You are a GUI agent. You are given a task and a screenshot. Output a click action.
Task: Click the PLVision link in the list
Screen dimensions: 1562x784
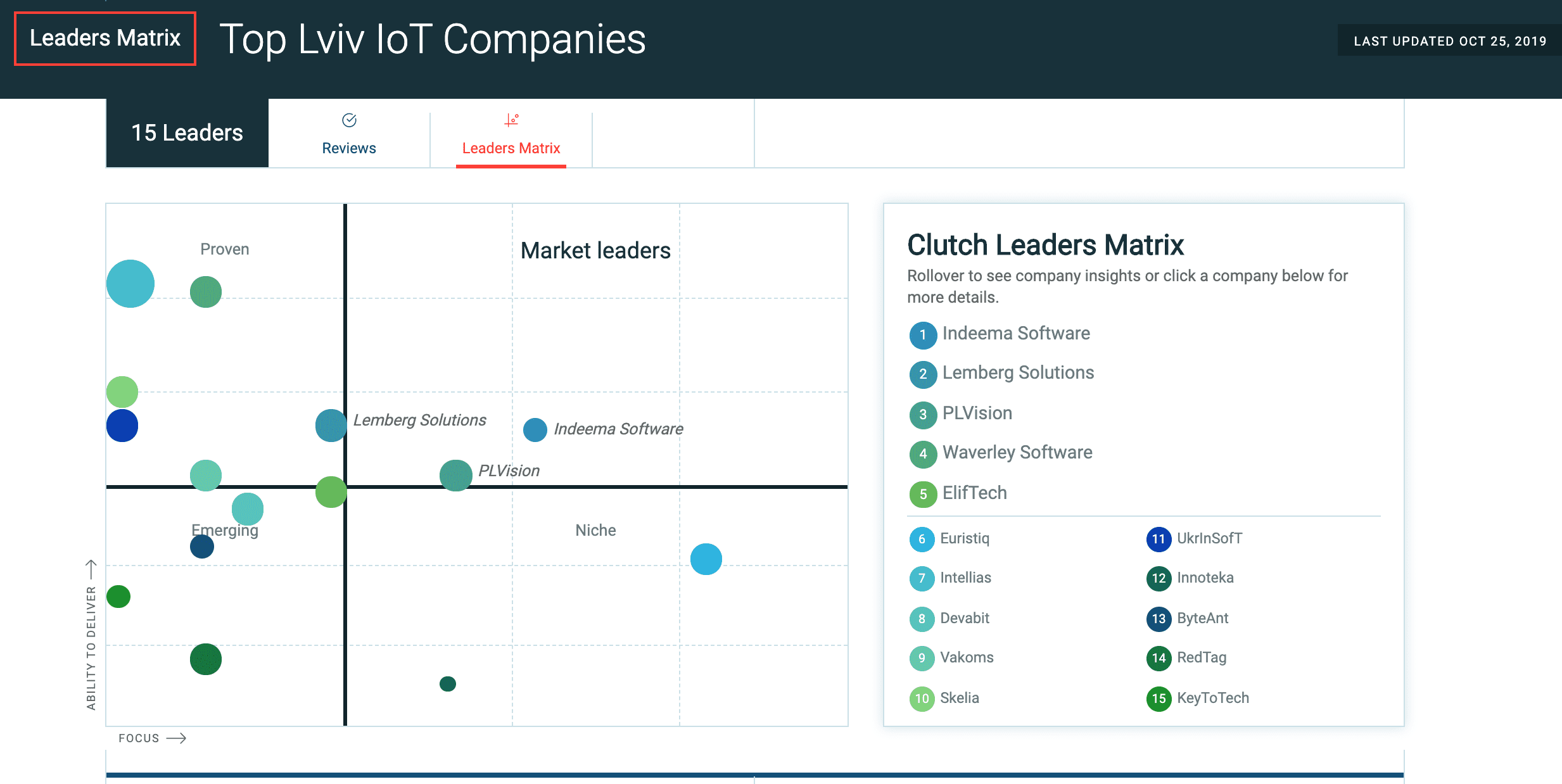977,414
